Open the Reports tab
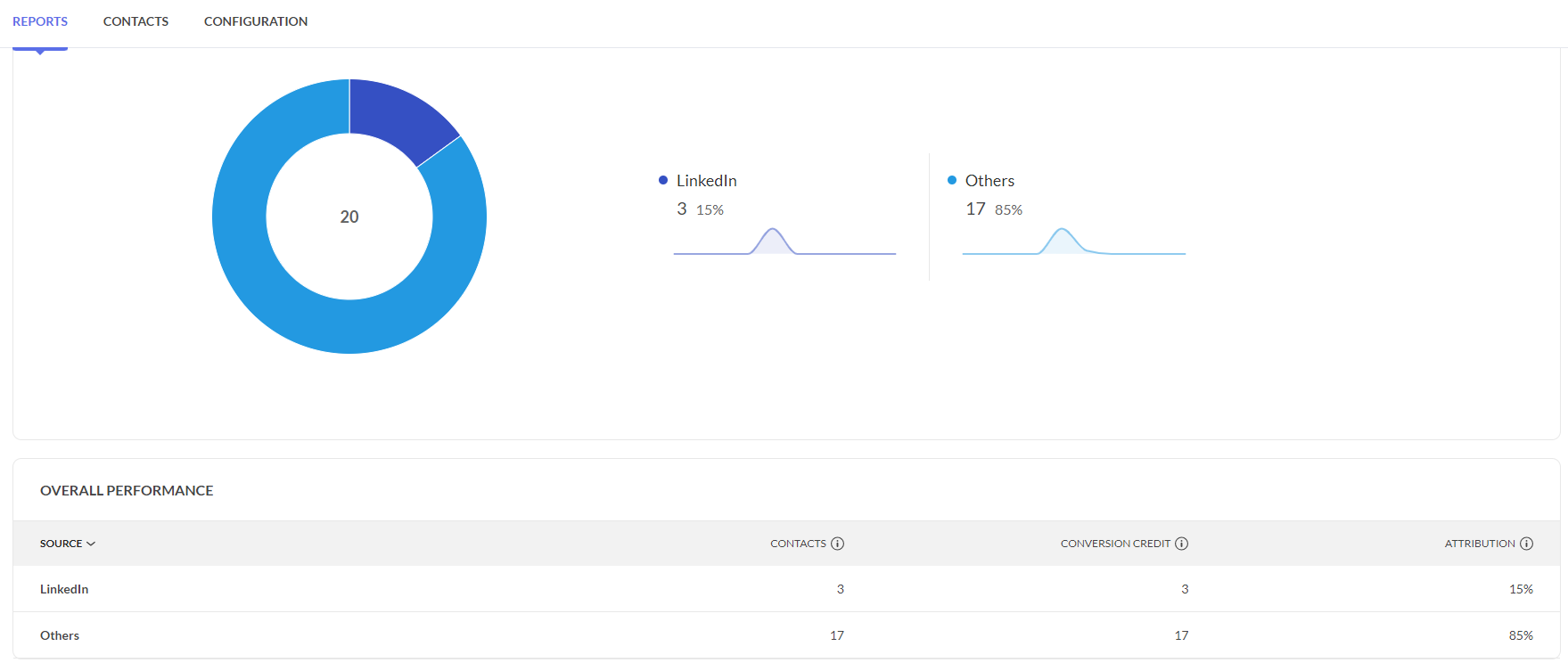 coord(40,21)
